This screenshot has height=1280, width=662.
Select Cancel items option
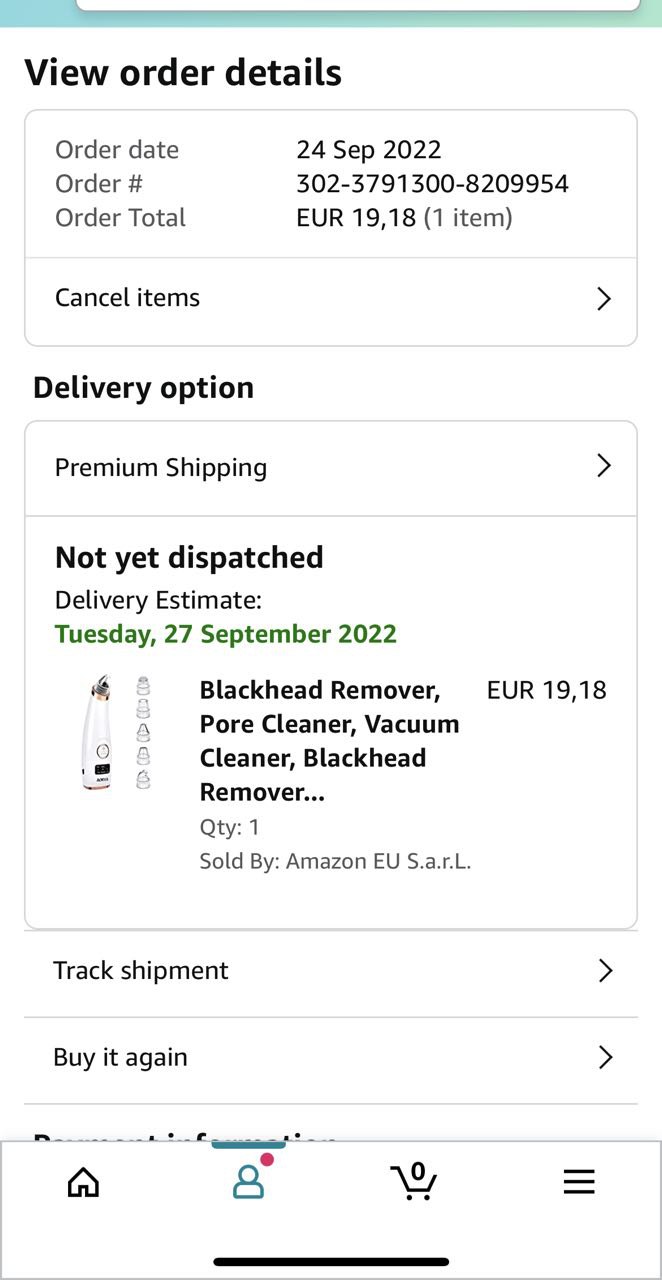point(127,298)
